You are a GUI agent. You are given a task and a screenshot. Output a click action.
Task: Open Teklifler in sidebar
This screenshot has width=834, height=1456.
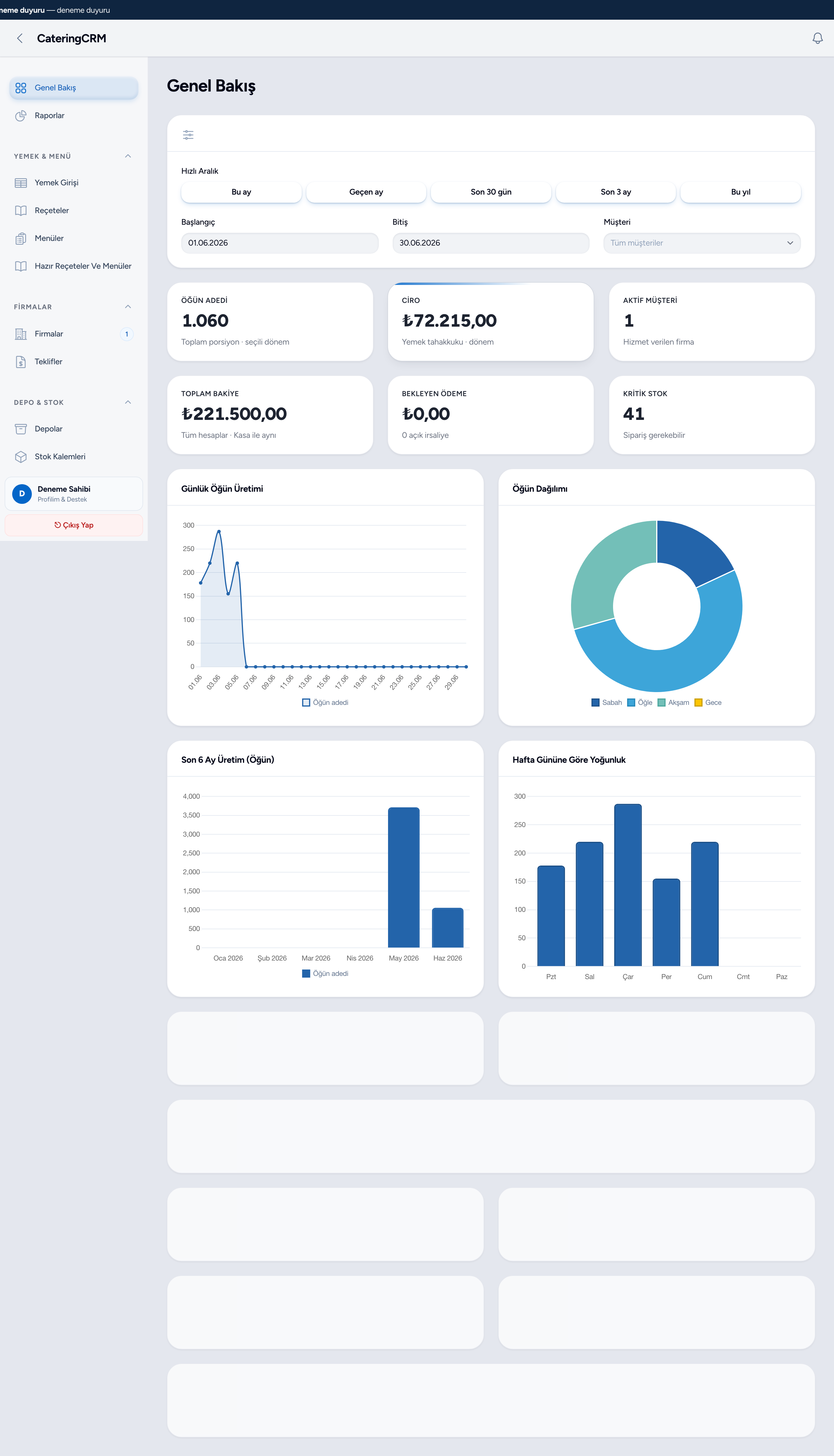[x=74, y=362]
